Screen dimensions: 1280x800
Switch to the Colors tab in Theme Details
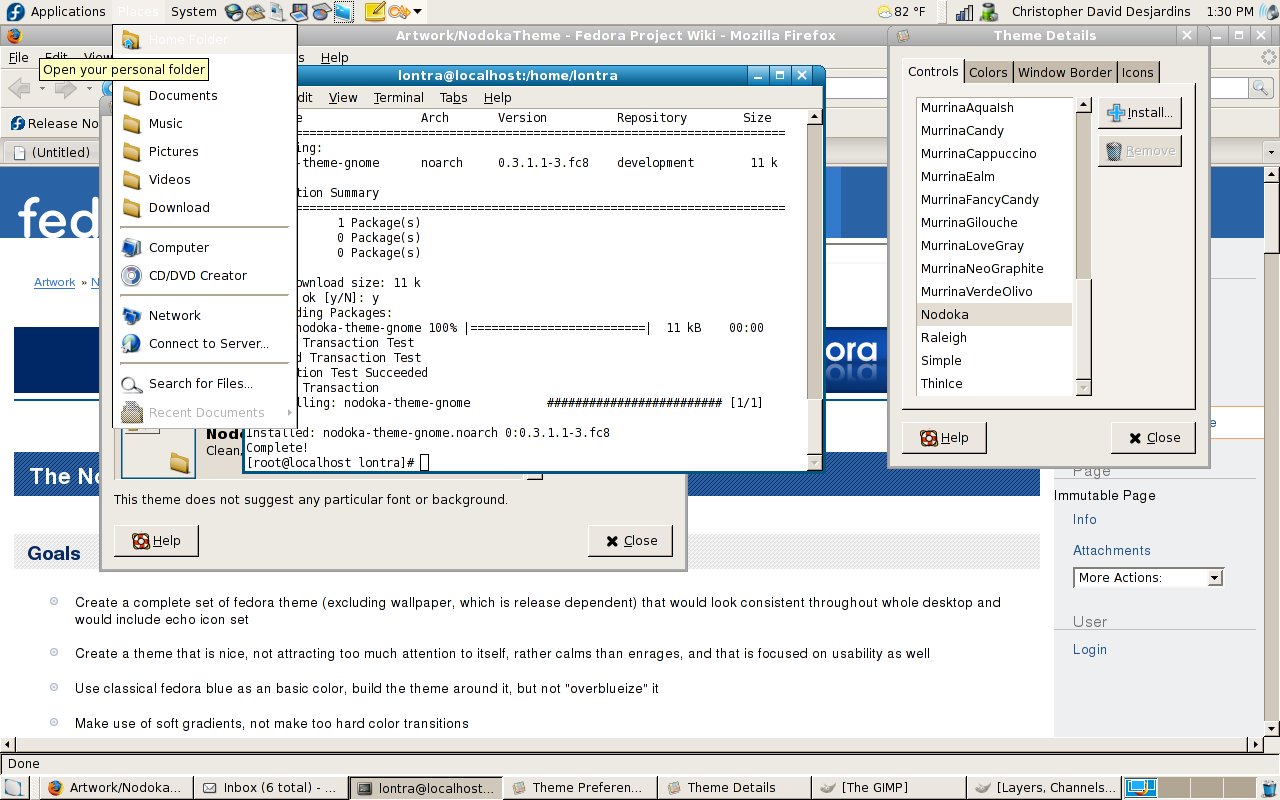pyautogui.click(x=988, y=72)
